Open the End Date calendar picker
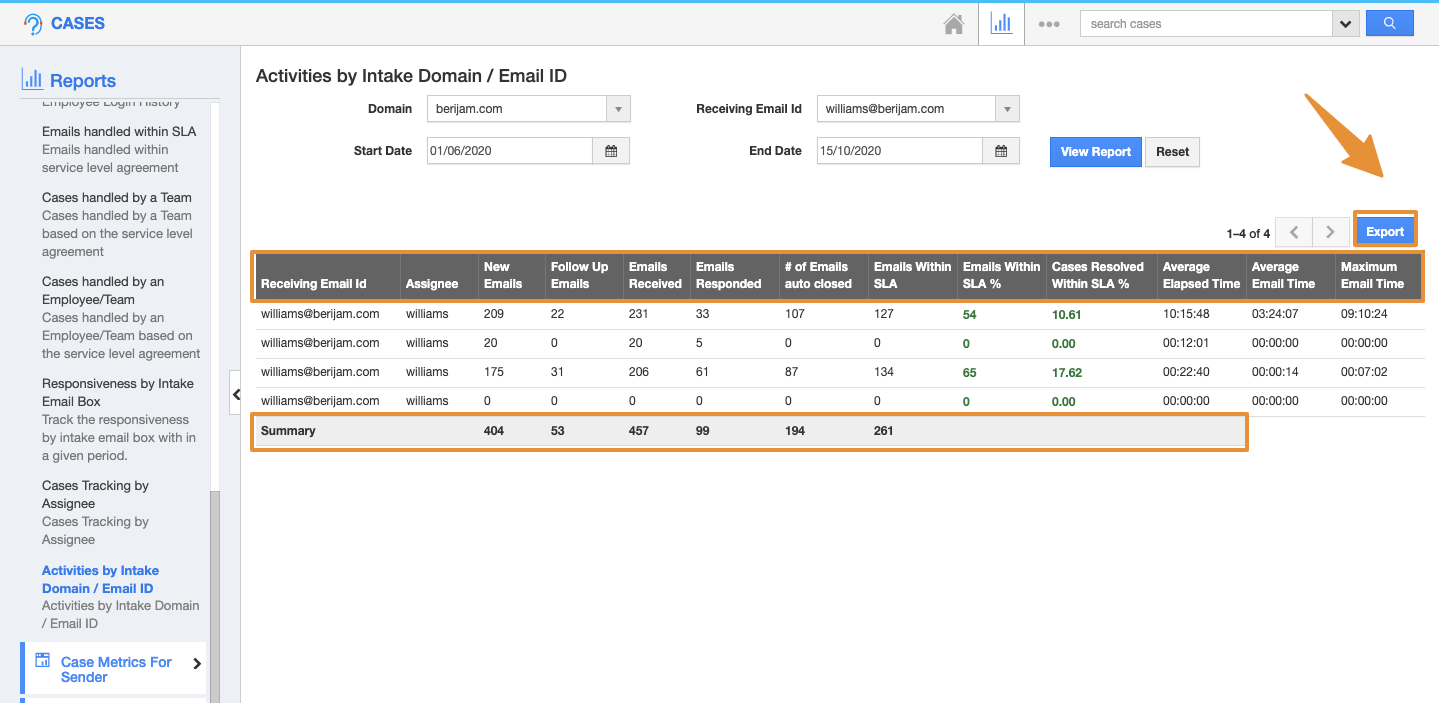The height and width of the screenshot is (703, 1439). (x=1001, y=151)
